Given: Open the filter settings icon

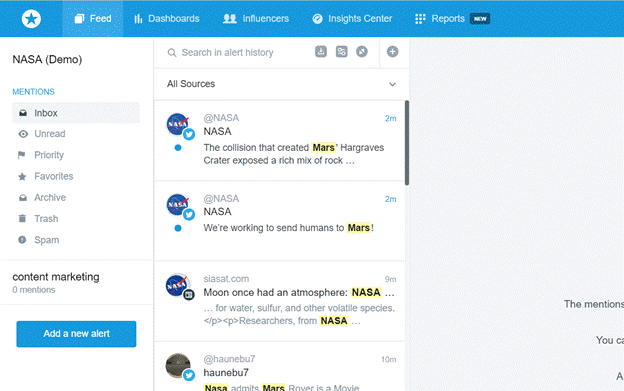Looking at the screenshot, I should coord(341,52).
